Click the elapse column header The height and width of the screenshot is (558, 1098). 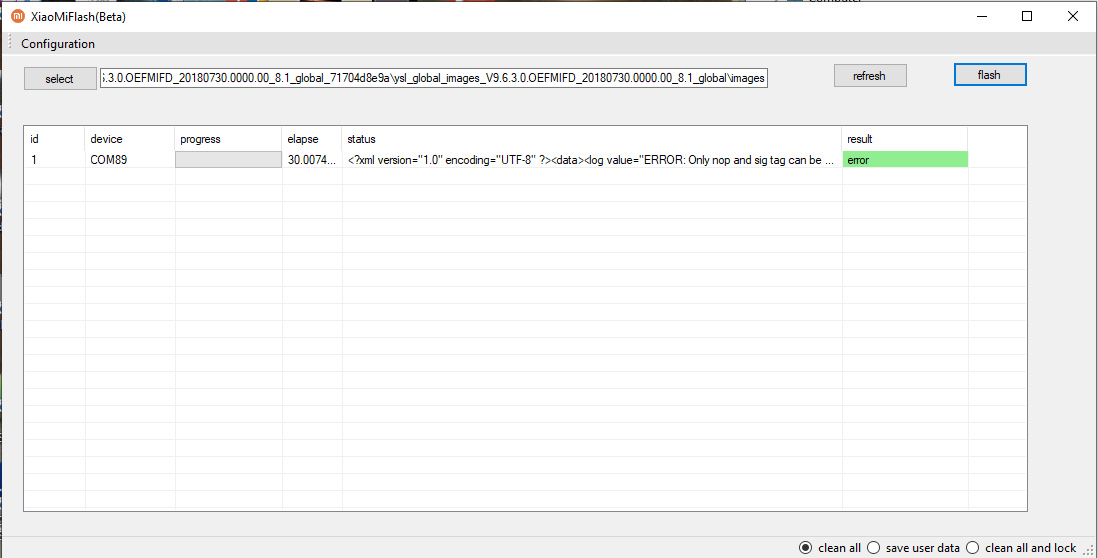[312, 139]
